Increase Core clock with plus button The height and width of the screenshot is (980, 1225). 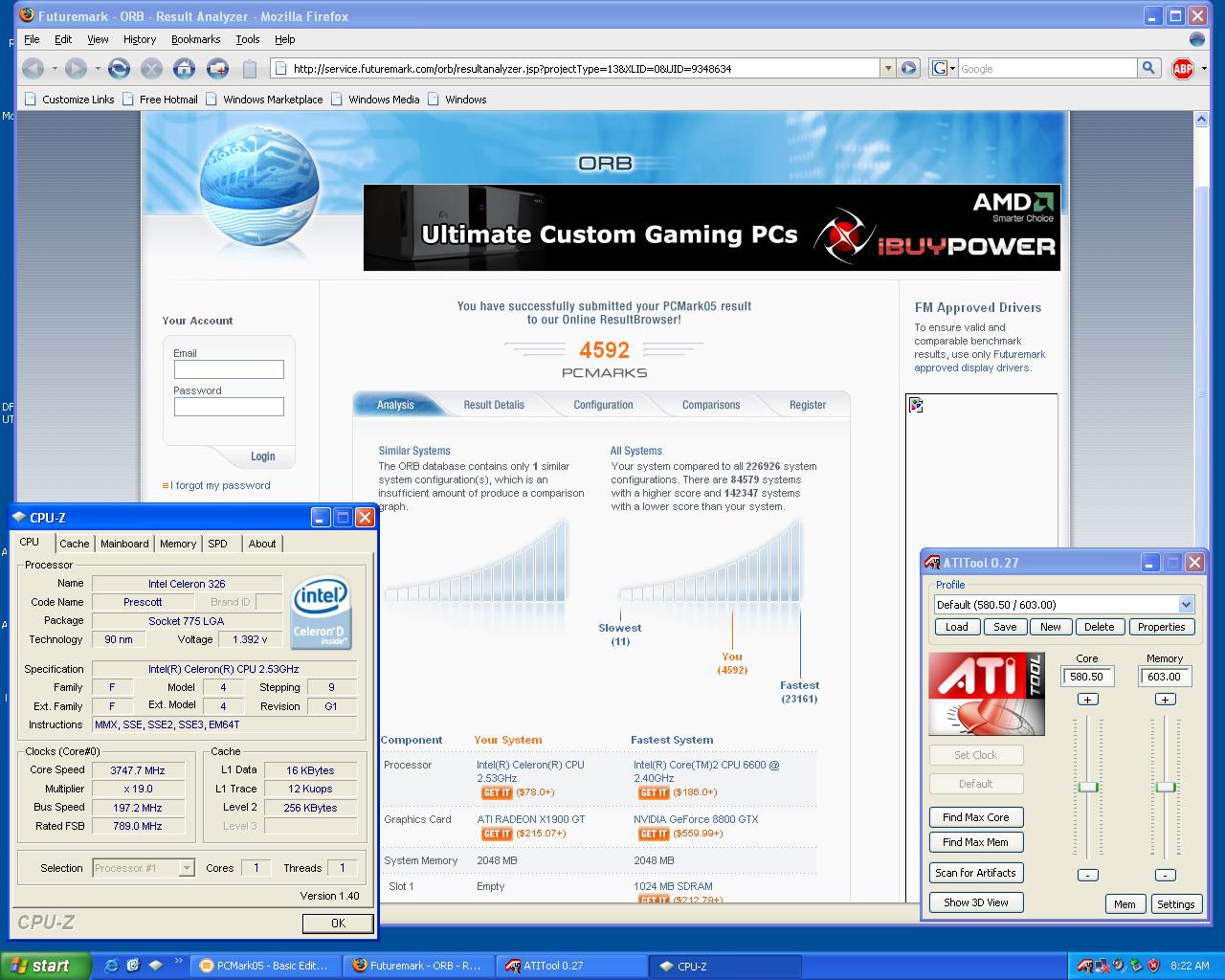tap(1087, 700)
